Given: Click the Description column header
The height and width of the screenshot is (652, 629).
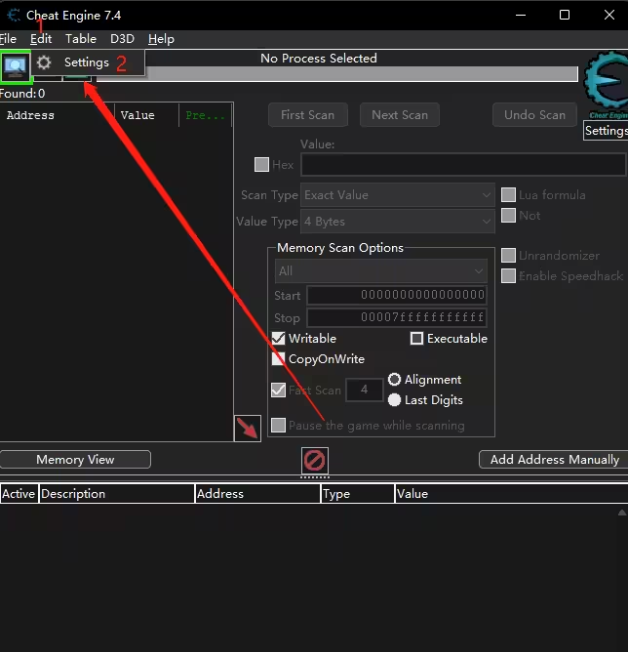Looking at the screenshot, I should [x=117, y=494].
